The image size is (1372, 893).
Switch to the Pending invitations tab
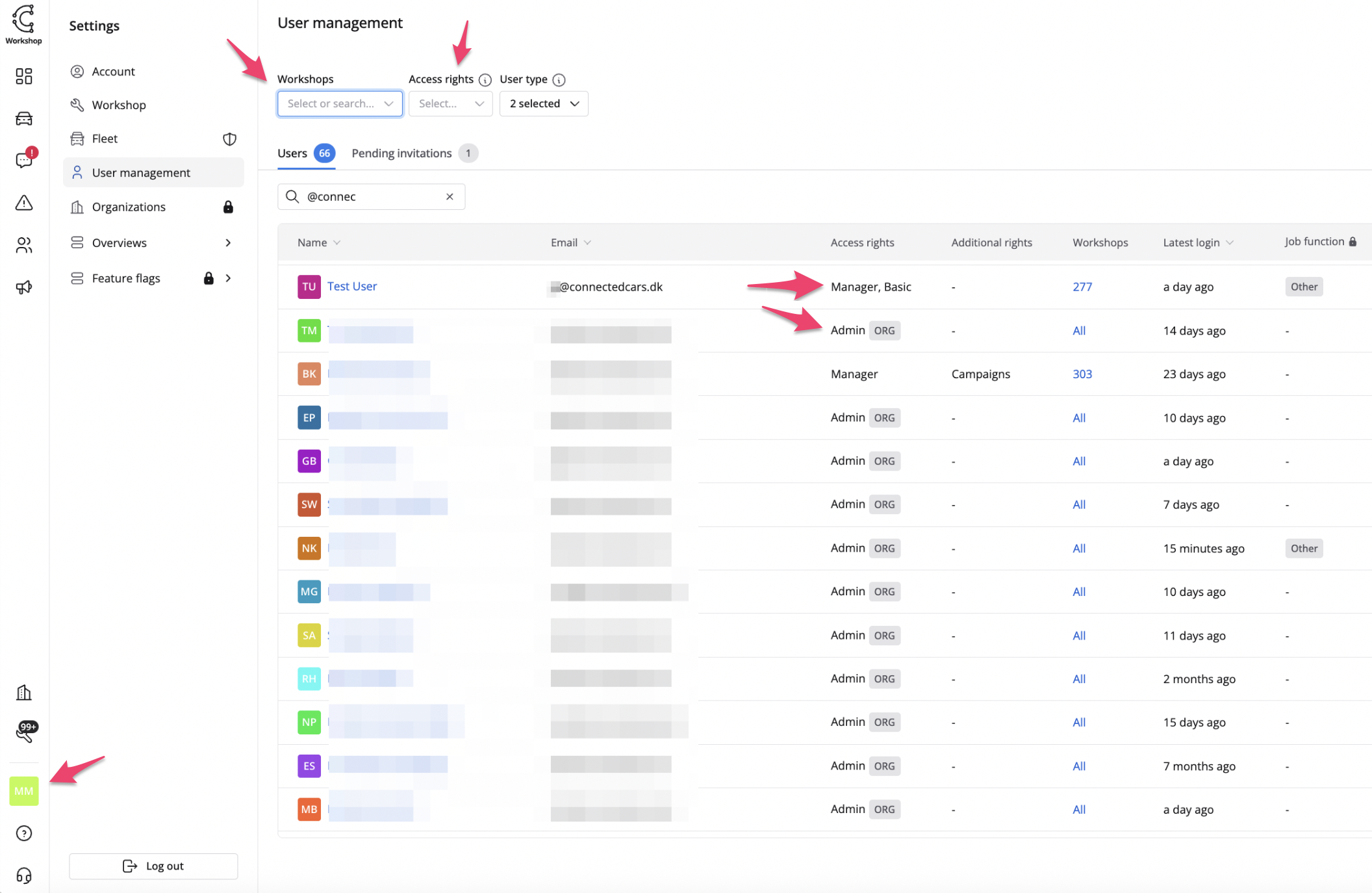tap(401, 153)
